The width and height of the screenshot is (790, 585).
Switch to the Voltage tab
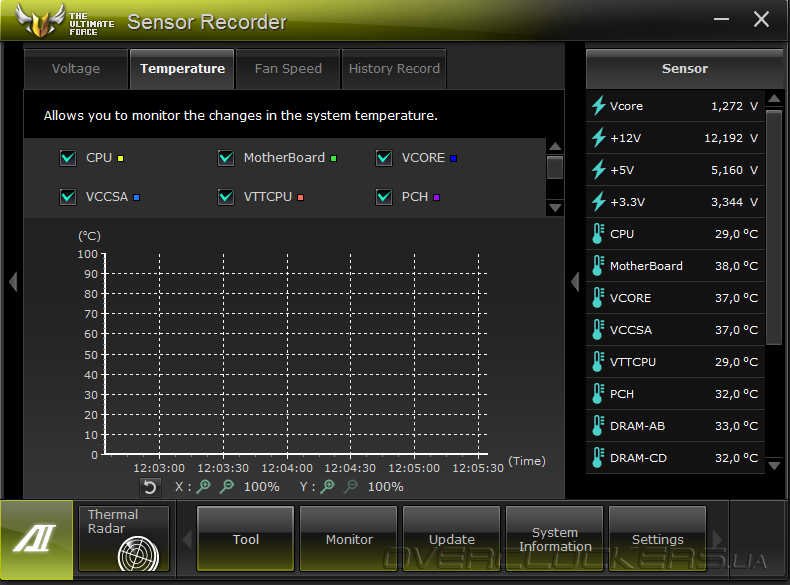tap(76, 69)
